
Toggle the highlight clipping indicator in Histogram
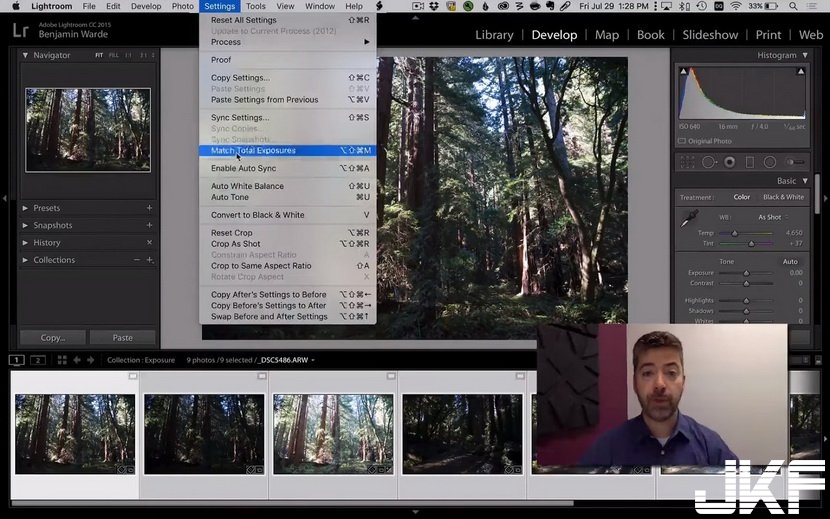(801, 71)
